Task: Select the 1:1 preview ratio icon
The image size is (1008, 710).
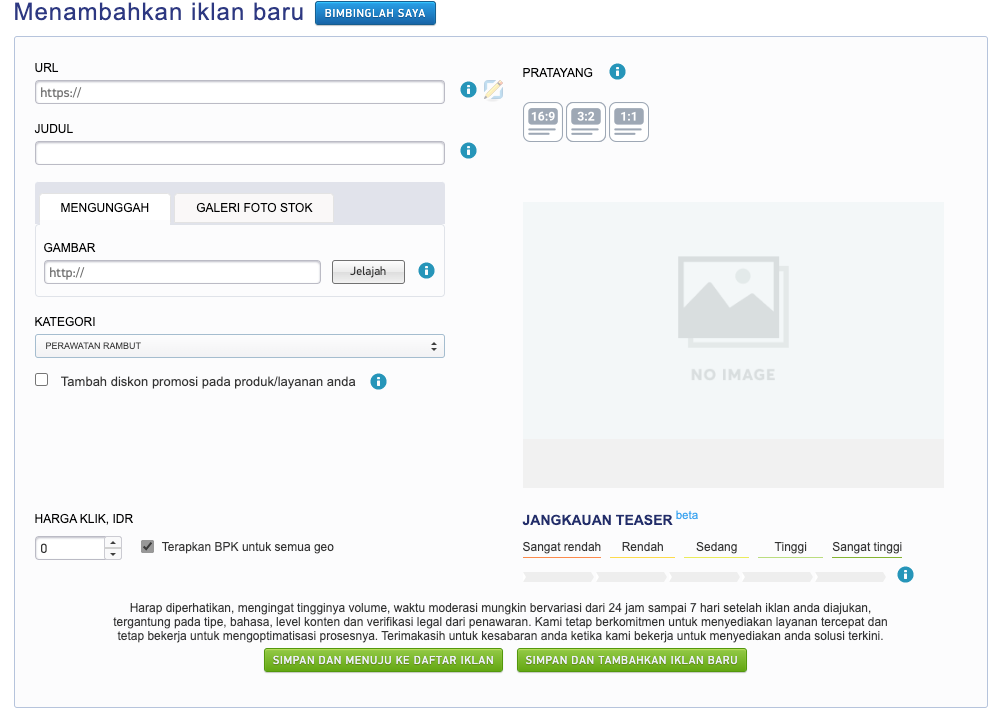Action: tap(629, 122)
